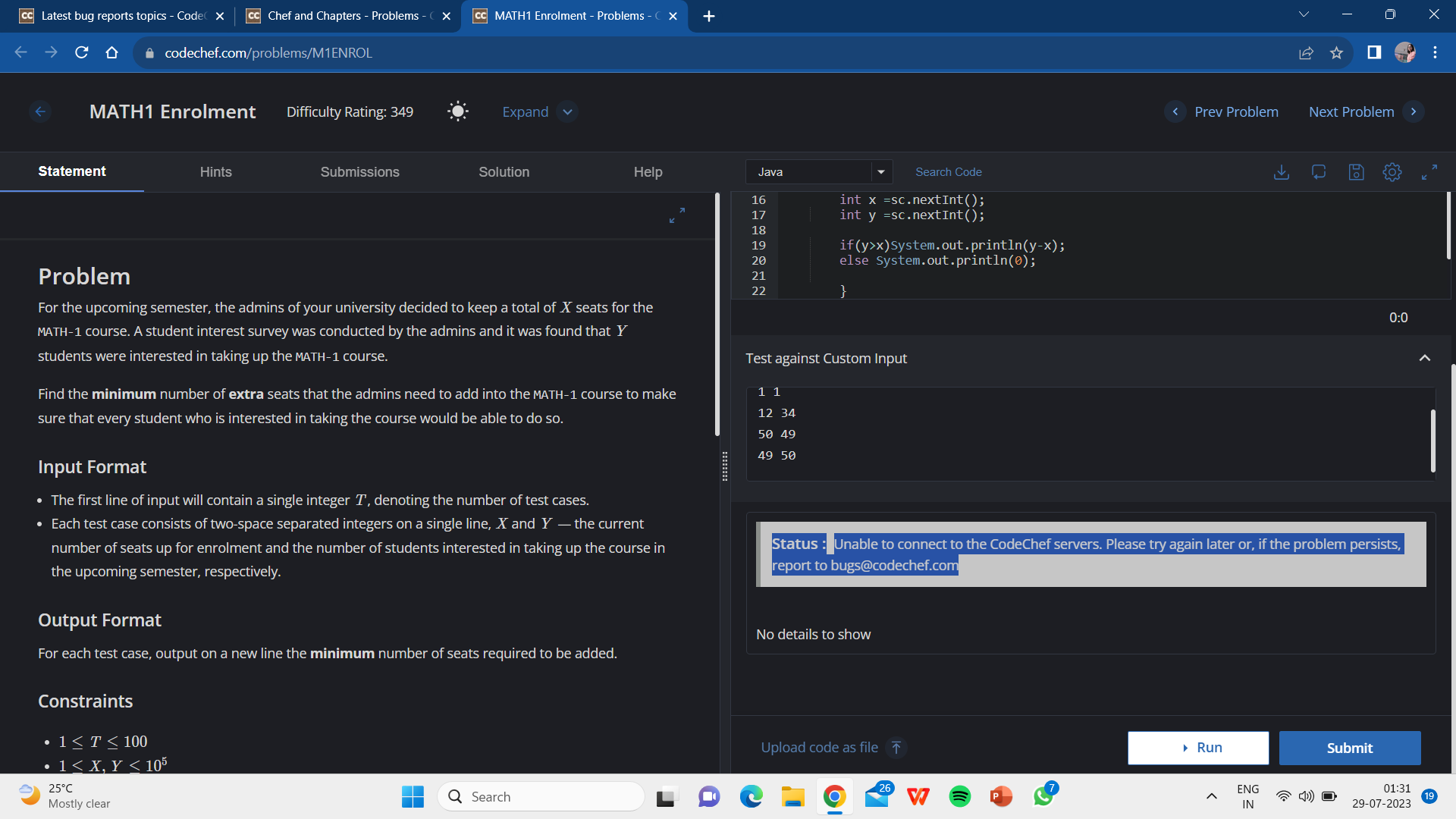
Task: Expand the problem statement panel icon
Action: [x=677, y=216]
